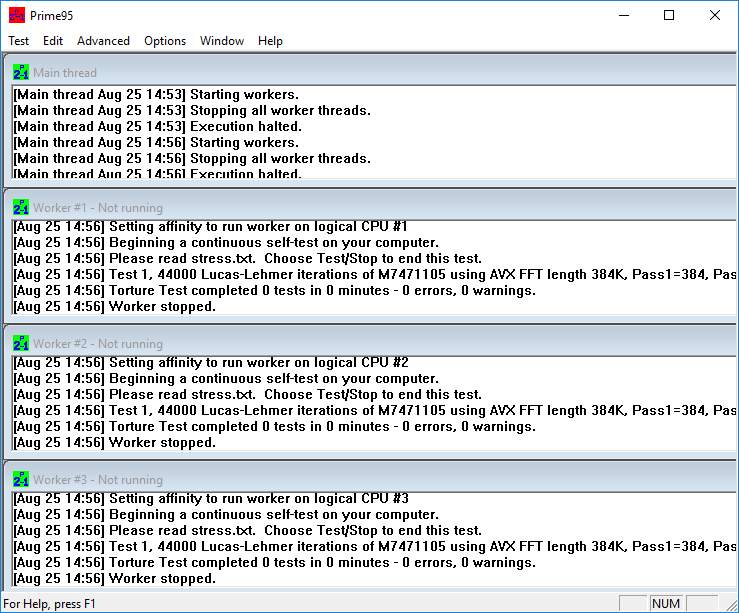Viewport: 739px width, 613px height.
Task: Open the Help menu
Action: (x=270, y=41)
